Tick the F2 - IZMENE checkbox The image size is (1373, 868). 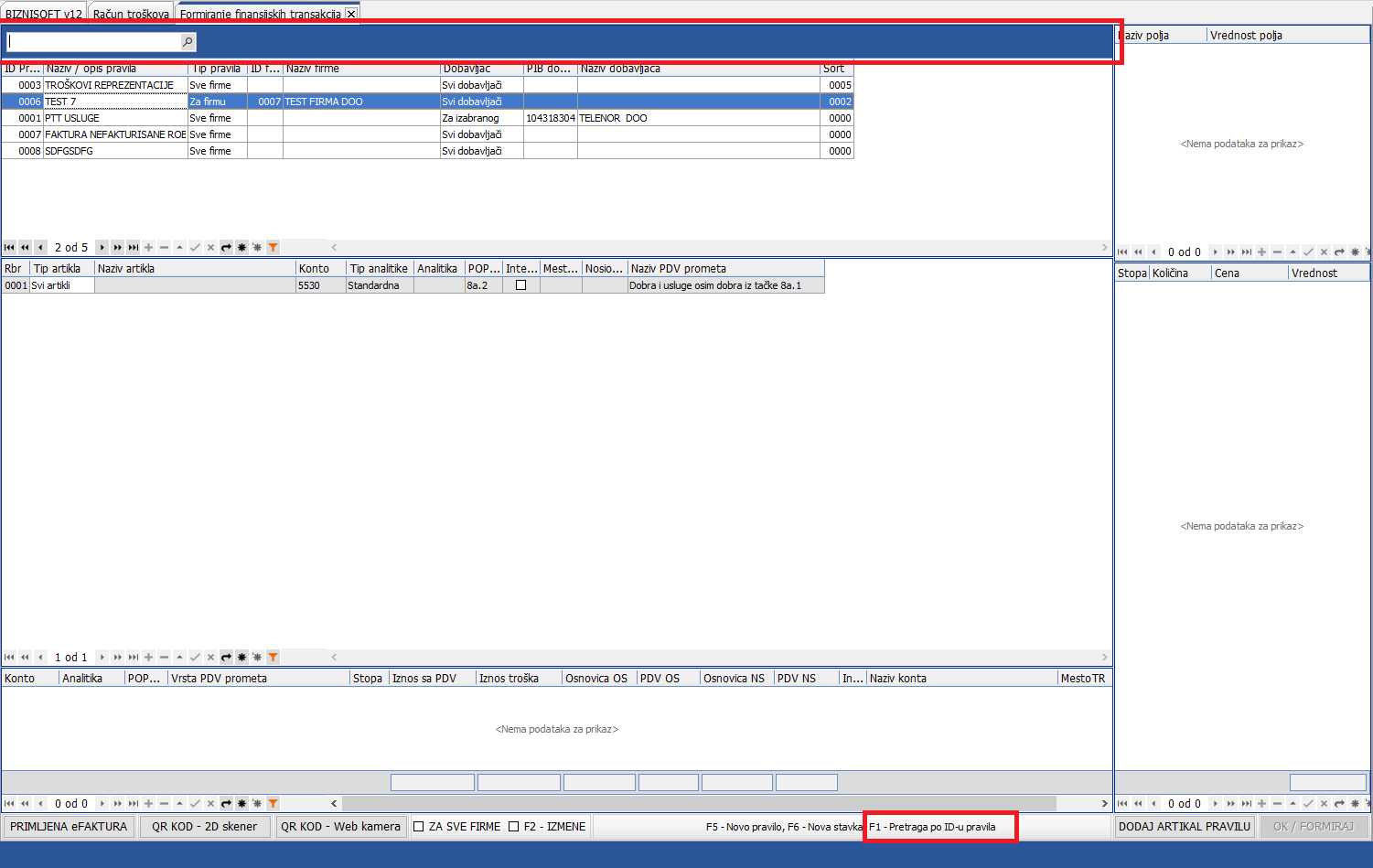pos(514,827)
